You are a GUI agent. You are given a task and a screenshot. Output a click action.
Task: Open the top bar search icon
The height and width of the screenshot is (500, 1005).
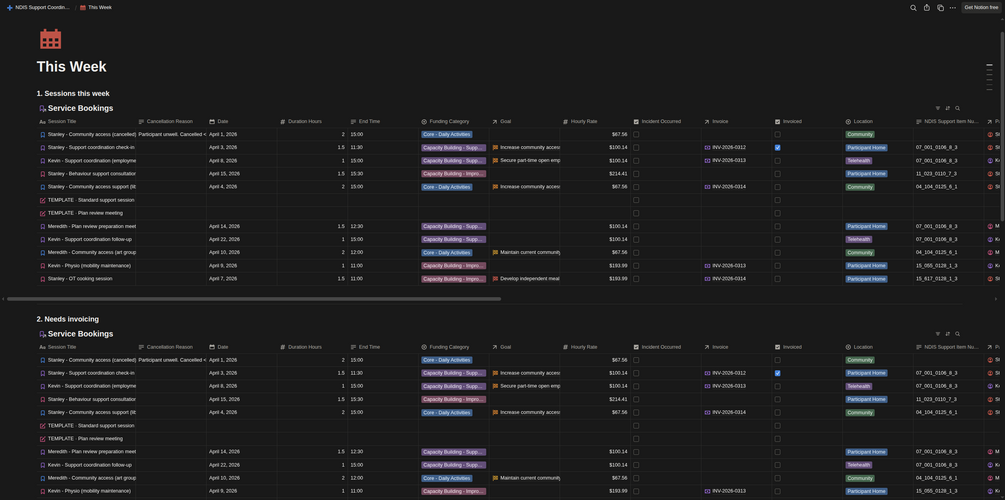click(913, 8)
